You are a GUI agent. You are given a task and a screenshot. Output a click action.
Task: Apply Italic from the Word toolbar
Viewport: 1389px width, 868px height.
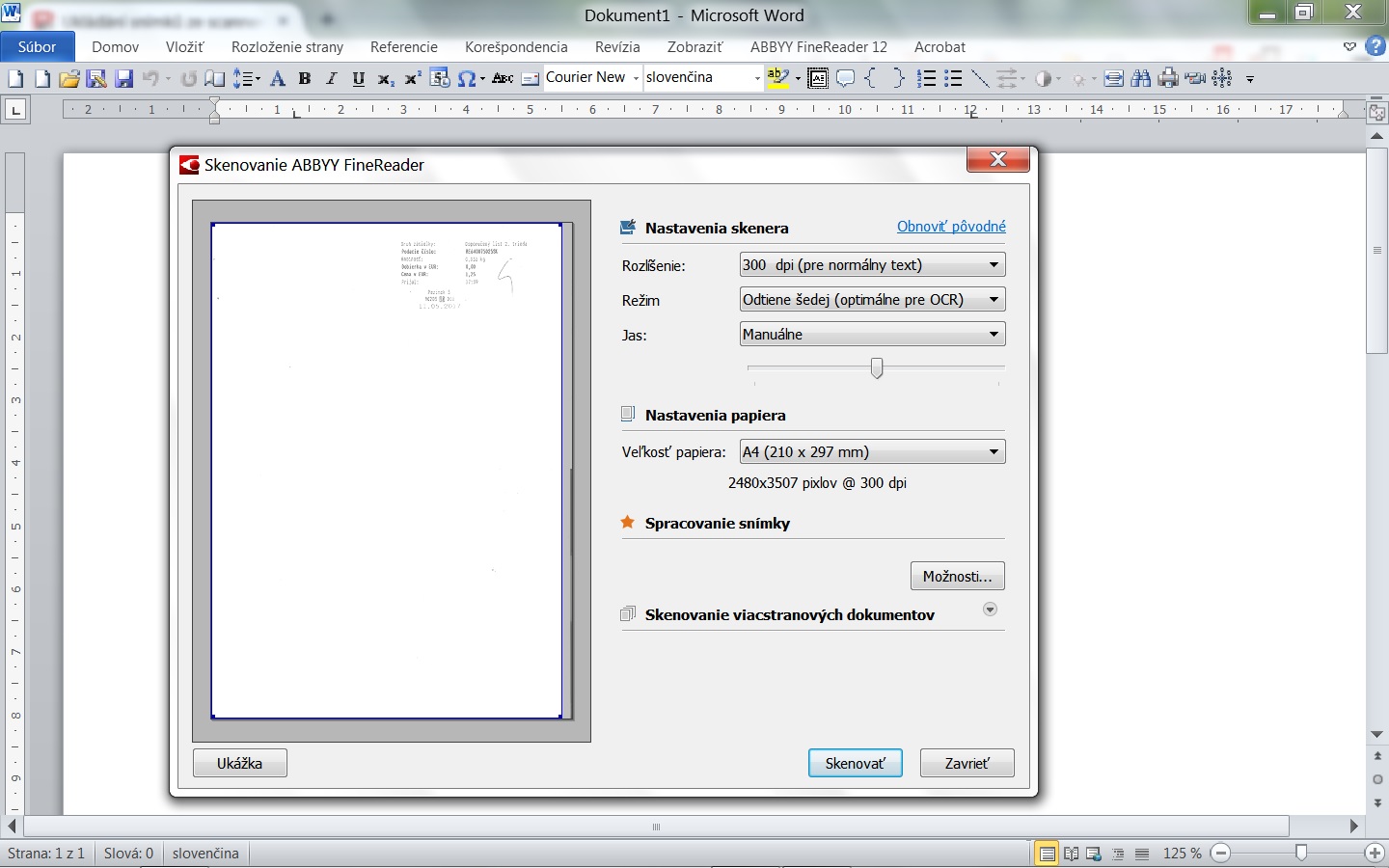pos(332,79)
